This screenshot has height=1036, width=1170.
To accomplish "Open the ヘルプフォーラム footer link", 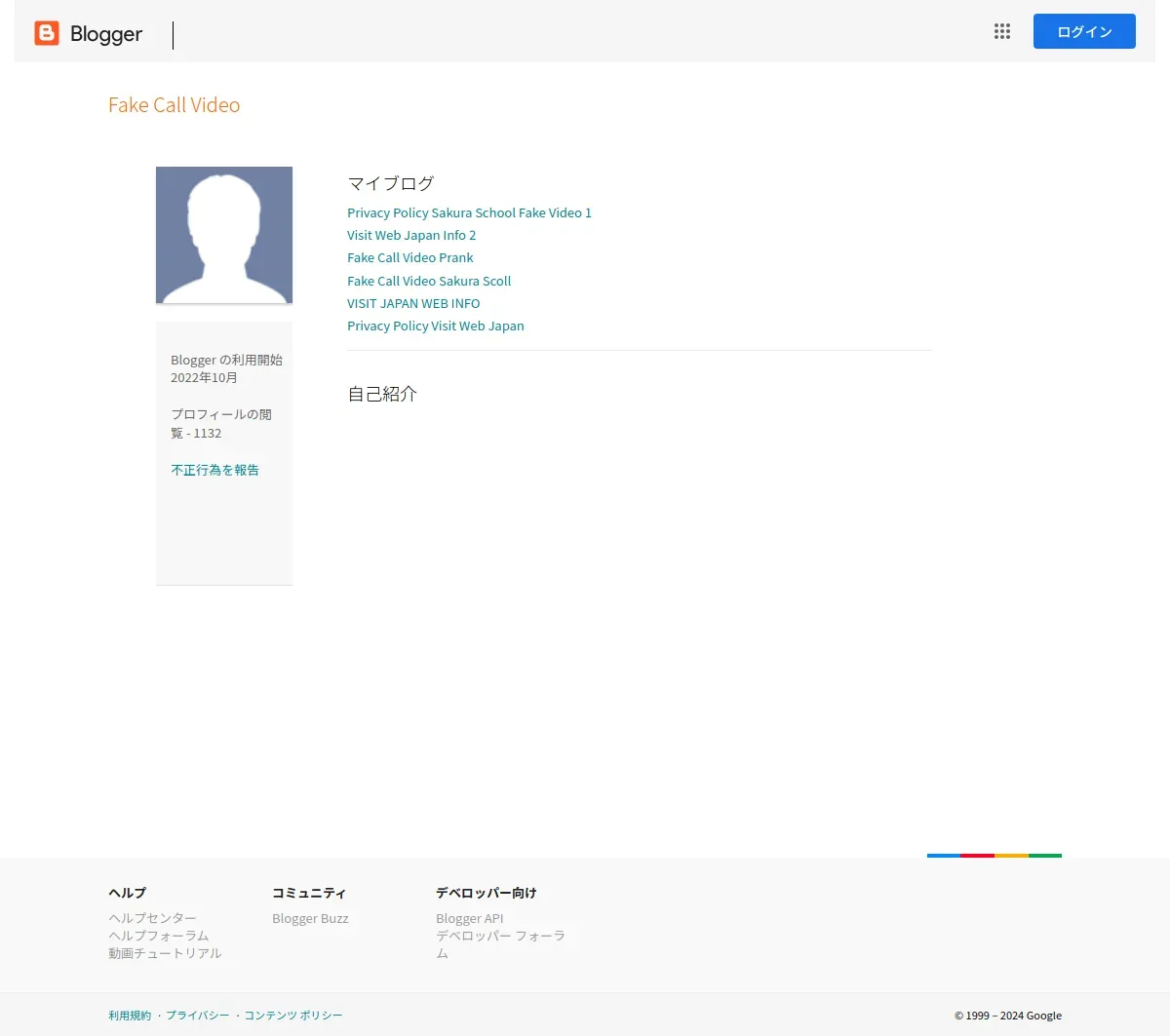I will pos(159,936).
